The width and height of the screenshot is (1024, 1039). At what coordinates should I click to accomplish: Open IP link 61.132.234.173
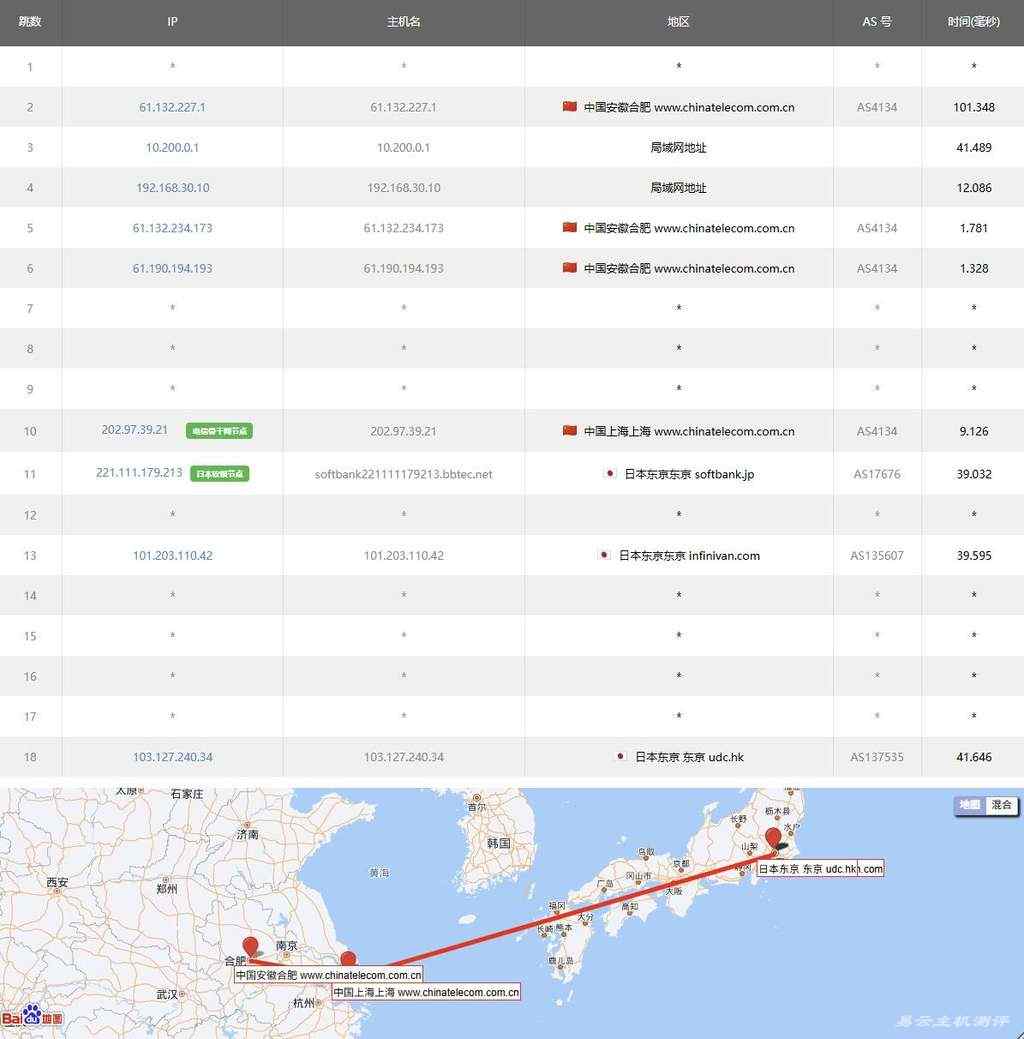point(172,228)
